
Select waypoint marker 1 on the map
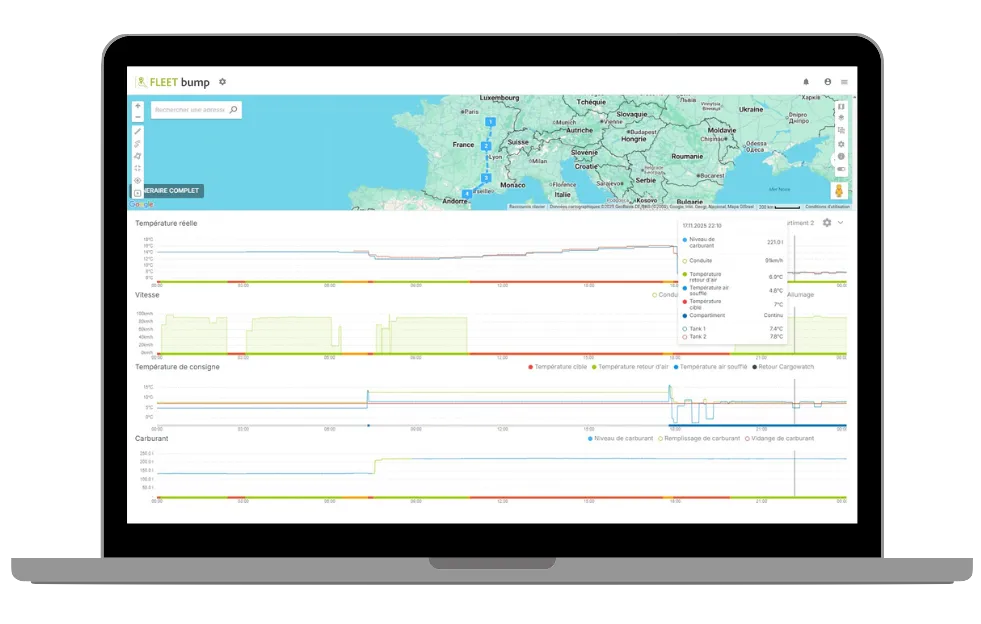click(x=490, y=122)
